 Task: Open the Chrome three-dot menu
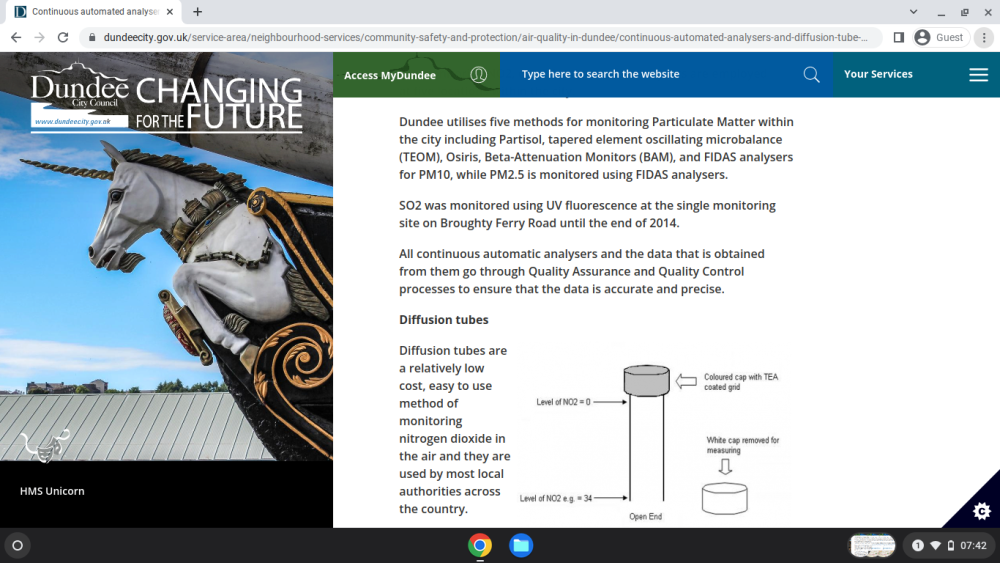click(x=984, y=38)
